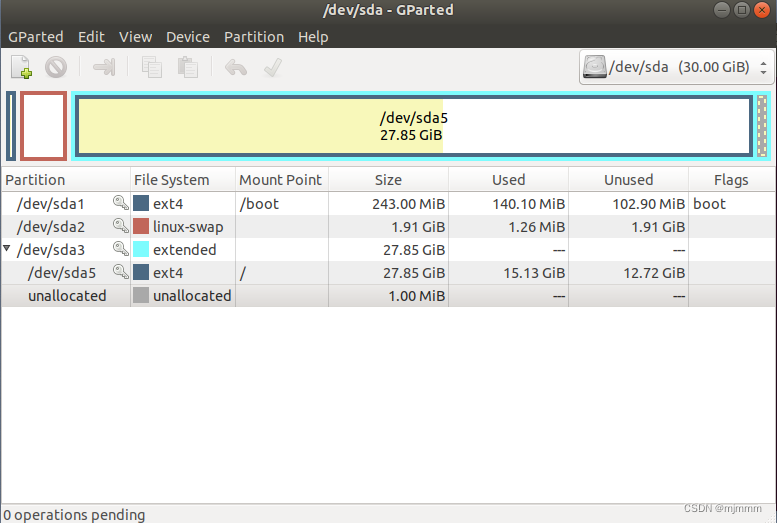The height and width of the screenshot is (523, 777).
Task: Click the extended file system text
Action: coord(184,250)
